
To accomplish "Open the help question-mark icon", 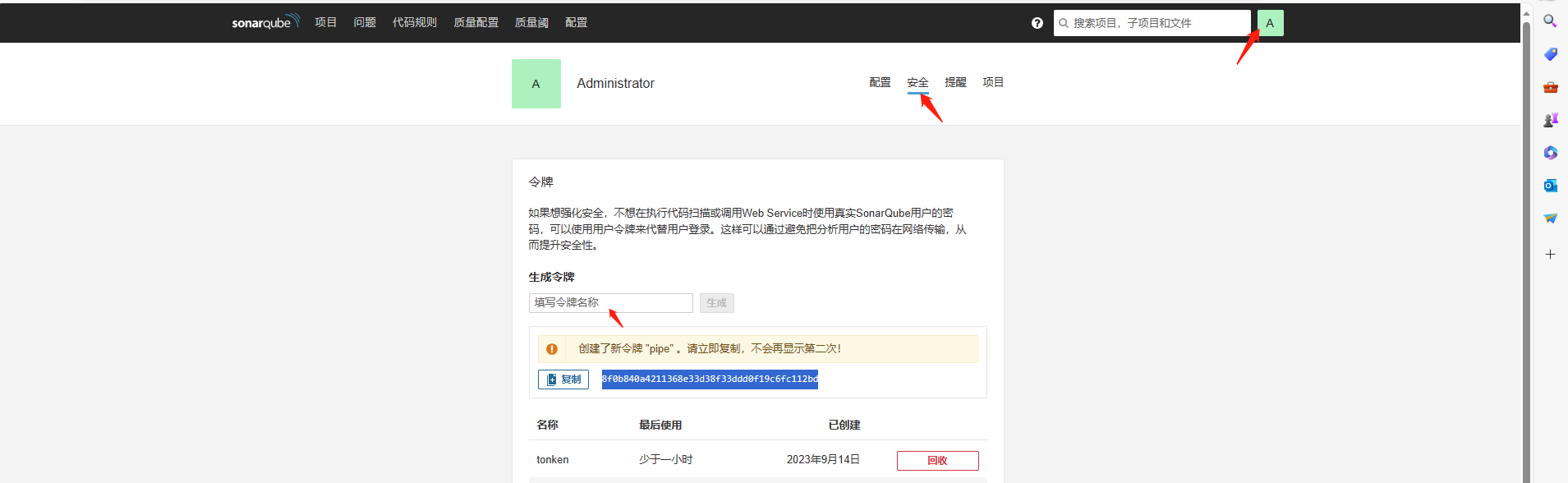I will coord(1037,23).
